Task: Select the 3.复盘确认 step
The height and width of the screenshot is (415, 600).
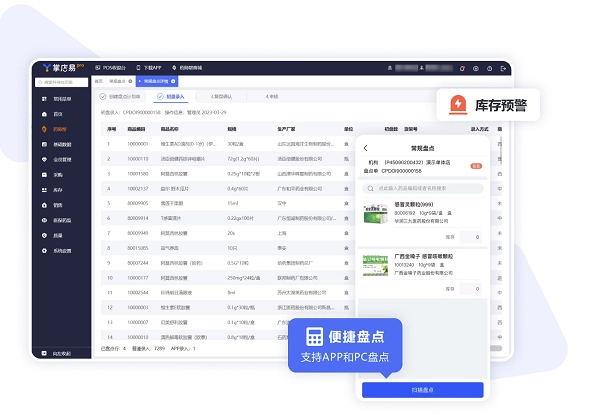Action: (219, 97)
